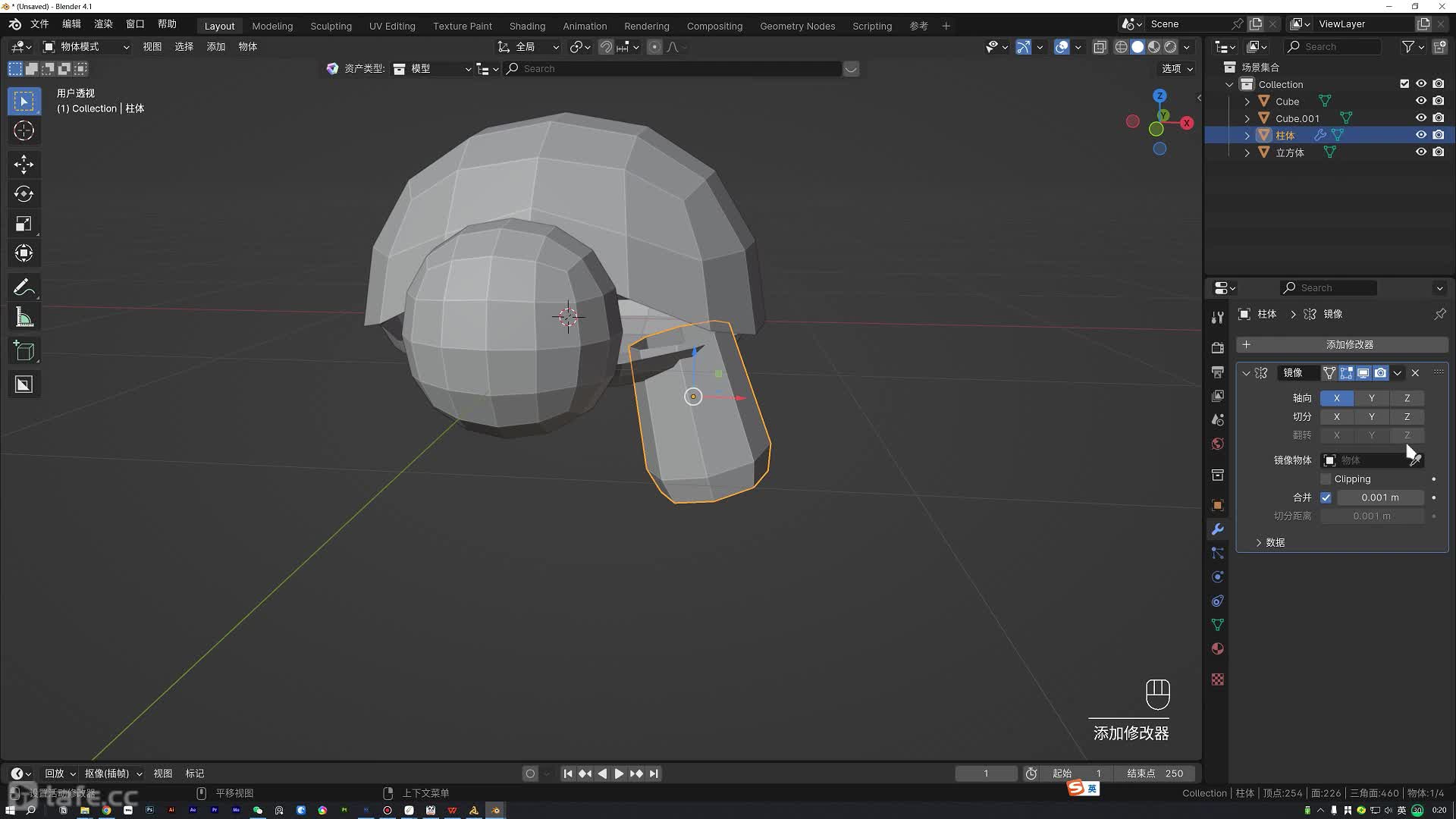Expand the 柱体 outliner item

pyautogui.click(x=1247, y=136)
